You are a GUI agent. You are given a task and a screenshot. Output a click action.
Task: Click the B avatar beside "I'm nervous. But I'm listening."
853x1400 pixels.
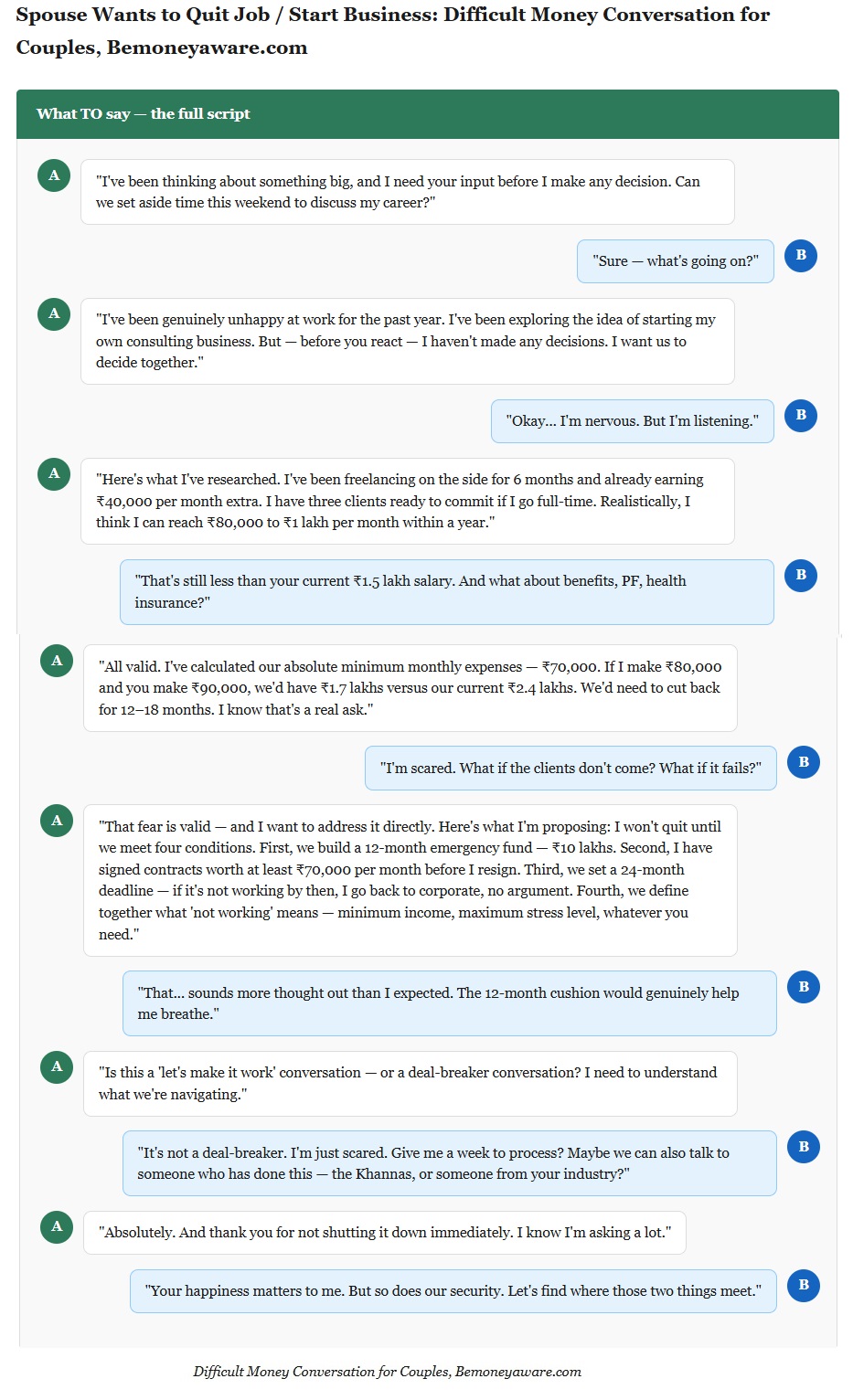click(x=801, y=415)
